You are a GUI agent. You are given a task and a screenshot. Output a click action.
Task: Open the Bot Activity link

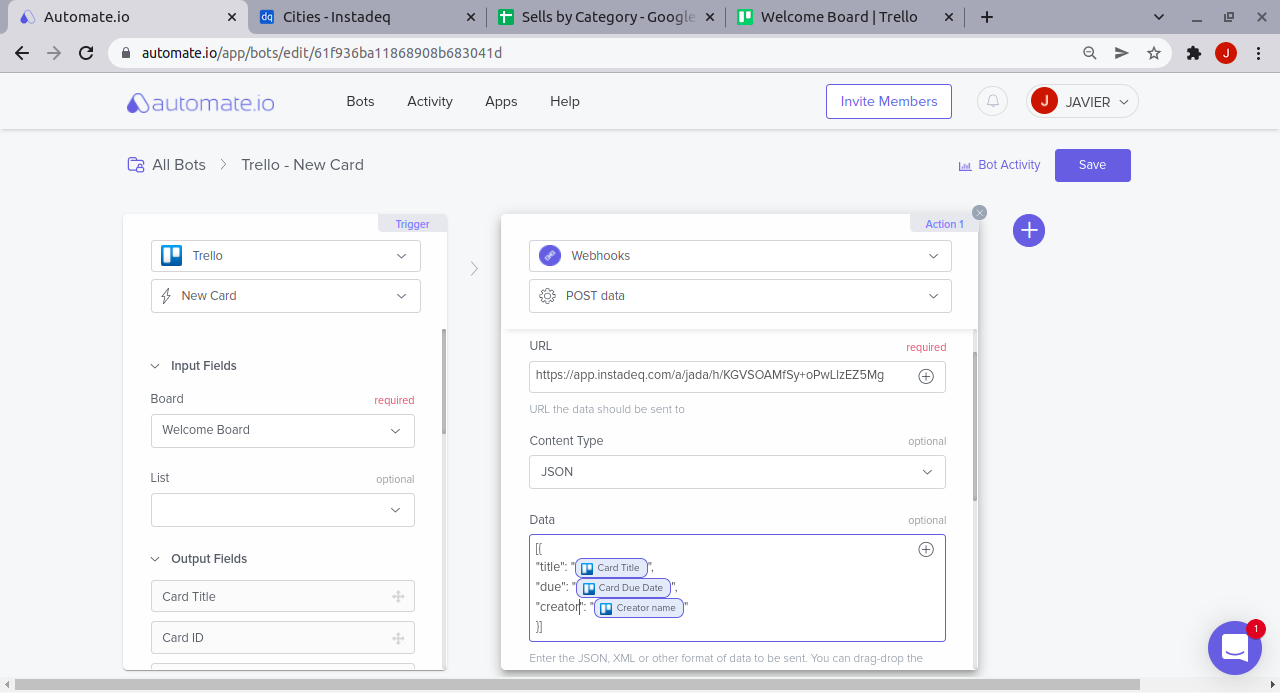[999, 165]
